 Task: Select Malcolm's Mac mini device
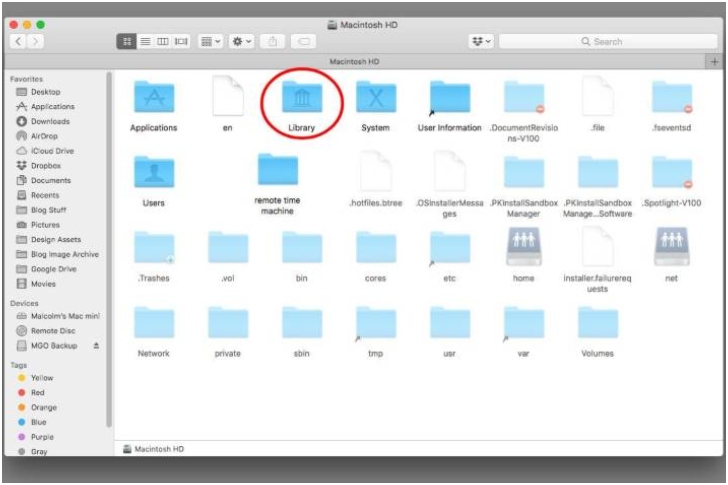tap(58, 316)
